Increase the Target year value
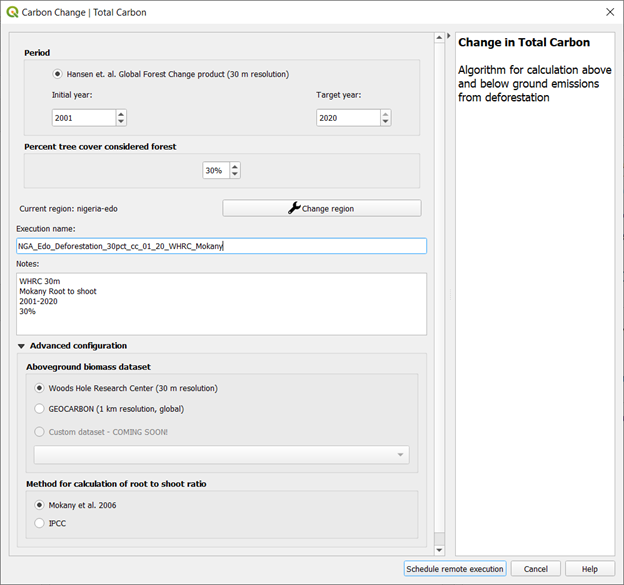Screen dimensions: 624x585 (x=386, y=114)
